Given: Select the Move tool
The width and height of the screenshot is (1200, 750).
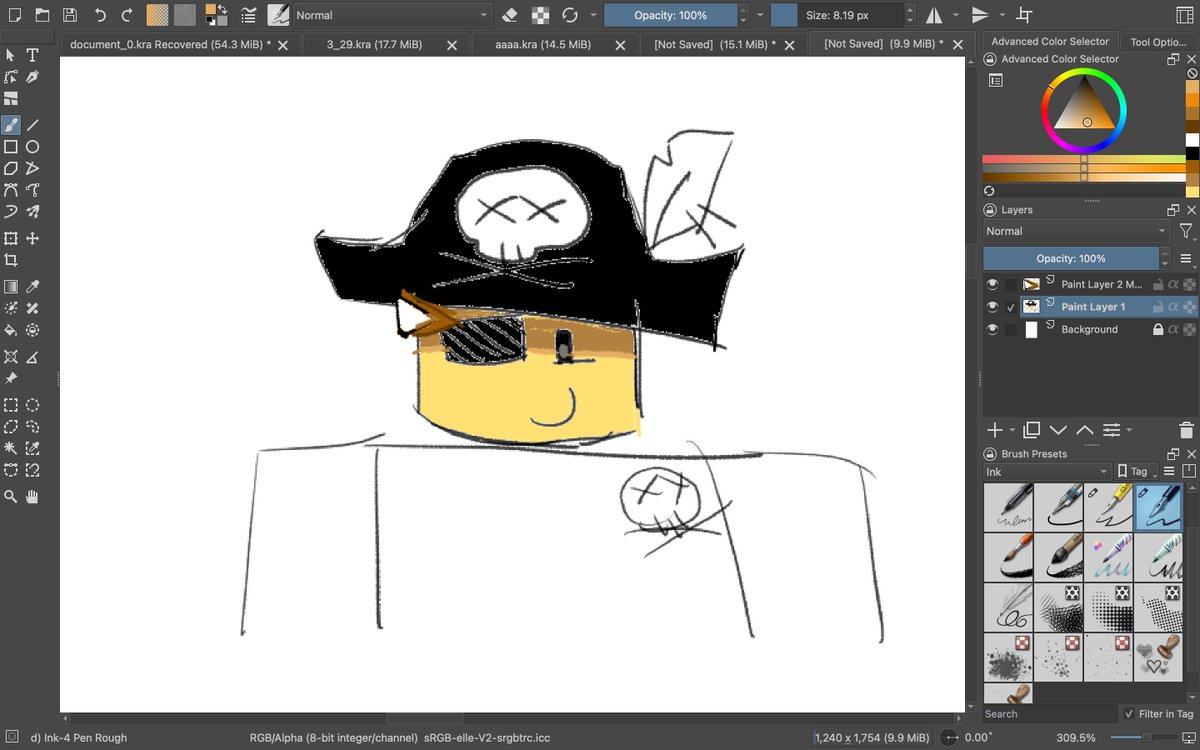Looking at the screenshot, I should click(32, 238).
